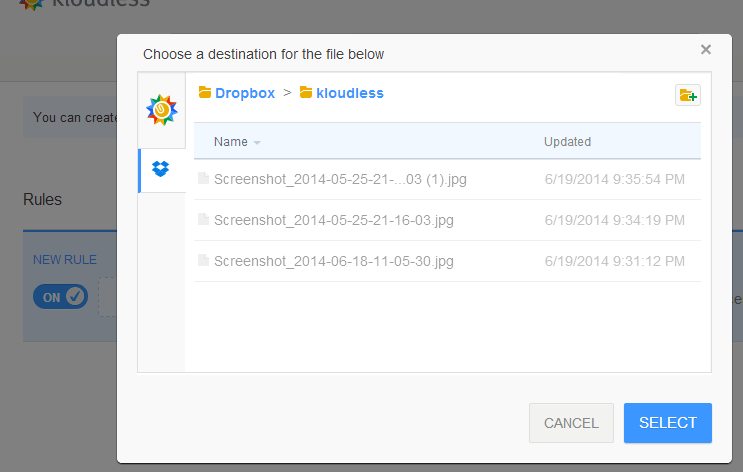Click the 6/19/2014 9:31:12 PM date cell
Viewport: 743px width, 472px height.
[x=615, y=261]
